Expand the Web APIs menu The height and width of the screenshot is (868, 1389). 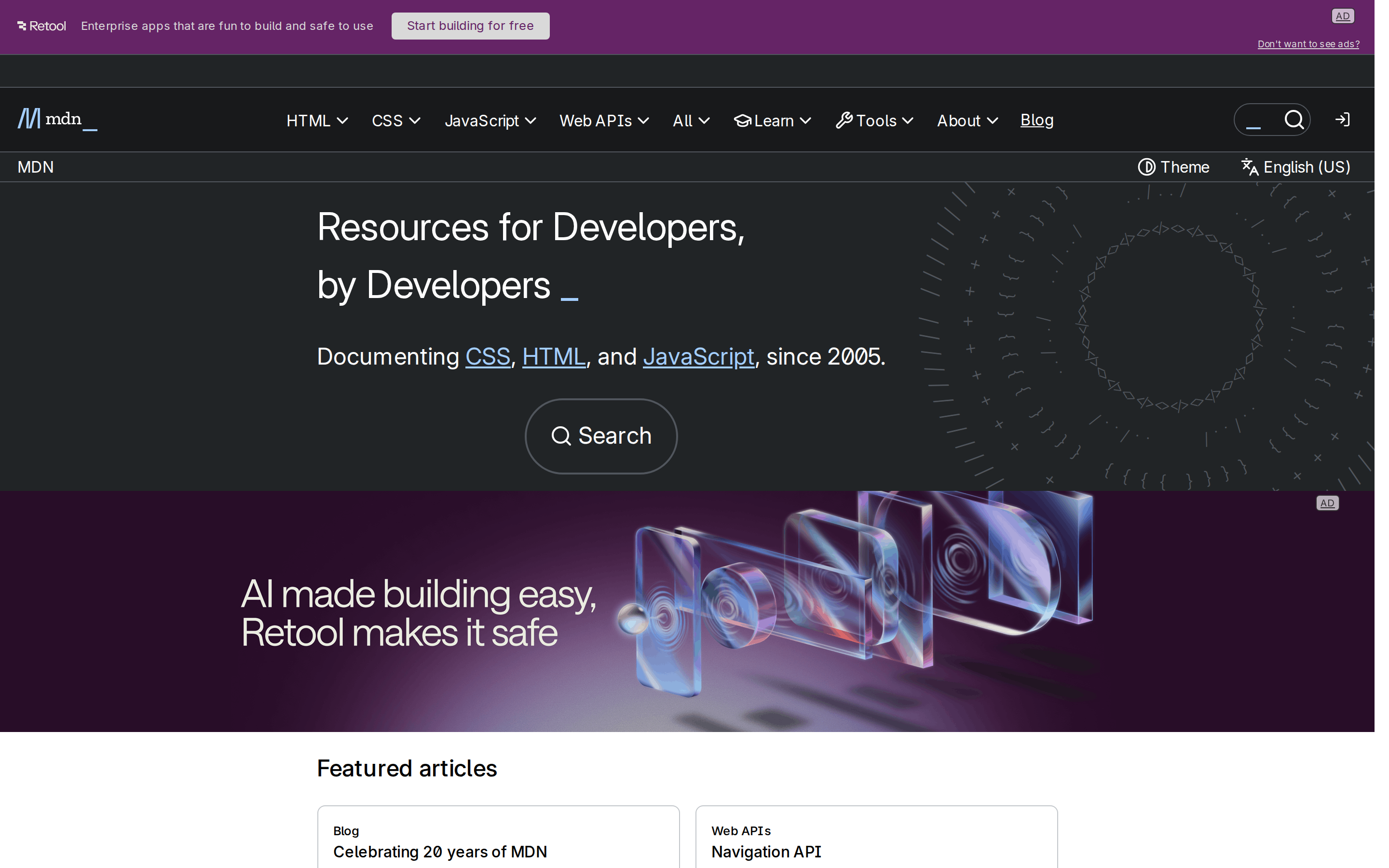pyautogui.click(x=604, y=121)
